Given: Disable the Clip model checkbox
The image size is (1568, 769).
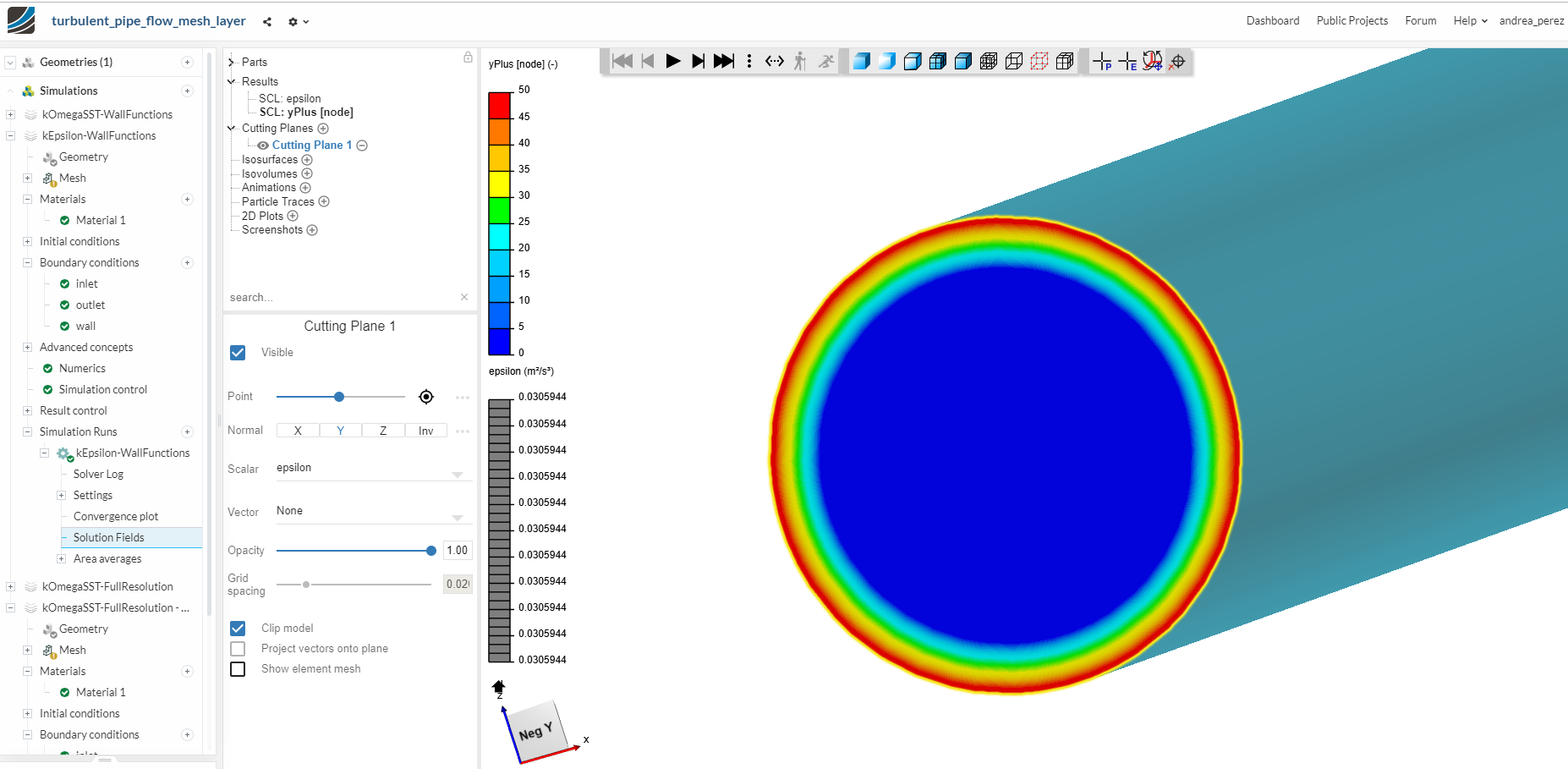Looking at the screenshot, I should (x=238, y=628).
